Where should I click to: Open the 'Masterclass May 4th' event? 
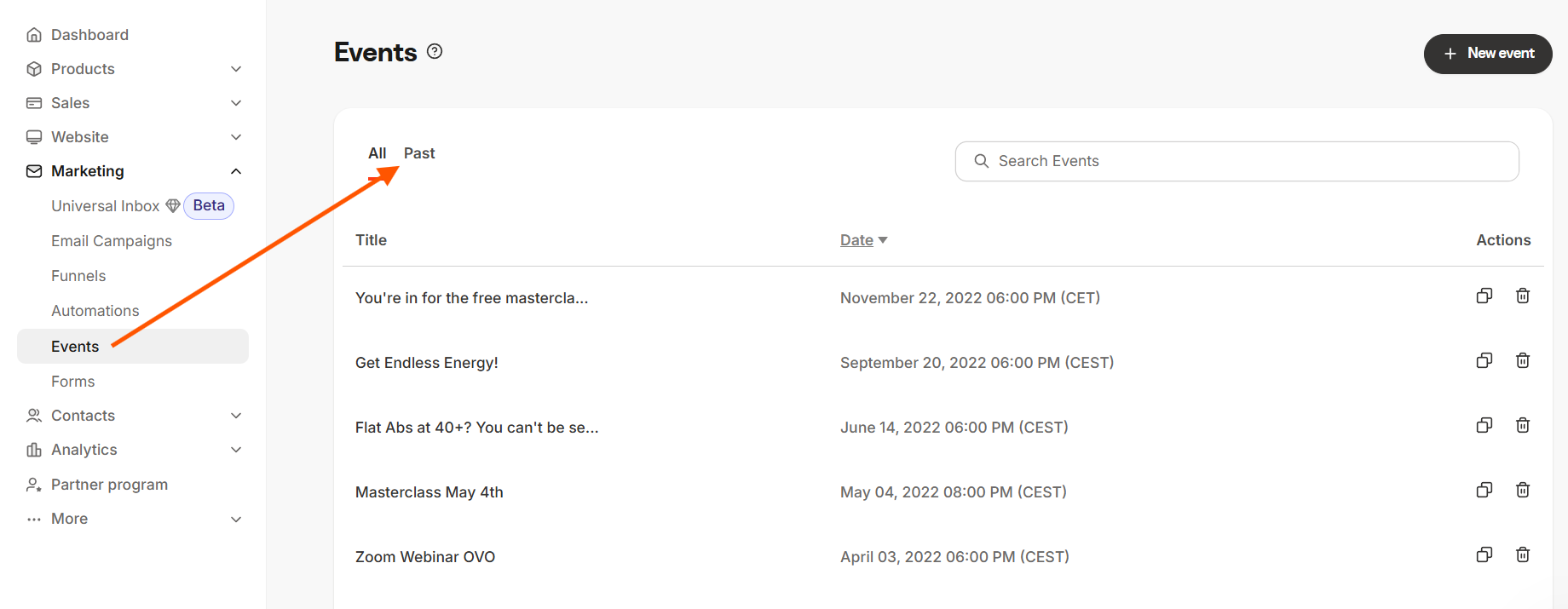pyautogui.click(x=429, y=492)
